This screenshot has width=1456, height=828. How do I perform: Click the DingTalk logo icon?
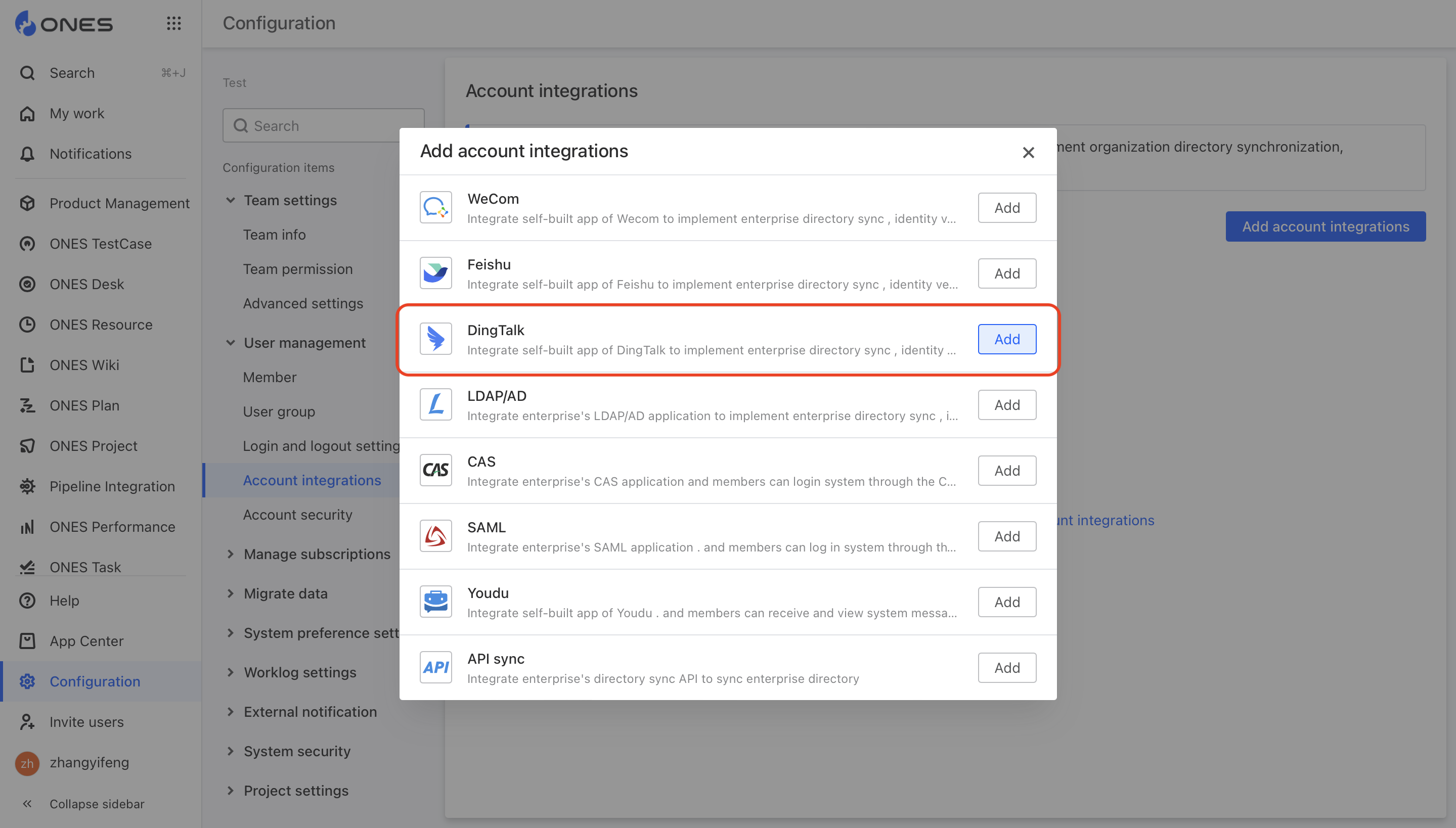[x=436, y=339]
